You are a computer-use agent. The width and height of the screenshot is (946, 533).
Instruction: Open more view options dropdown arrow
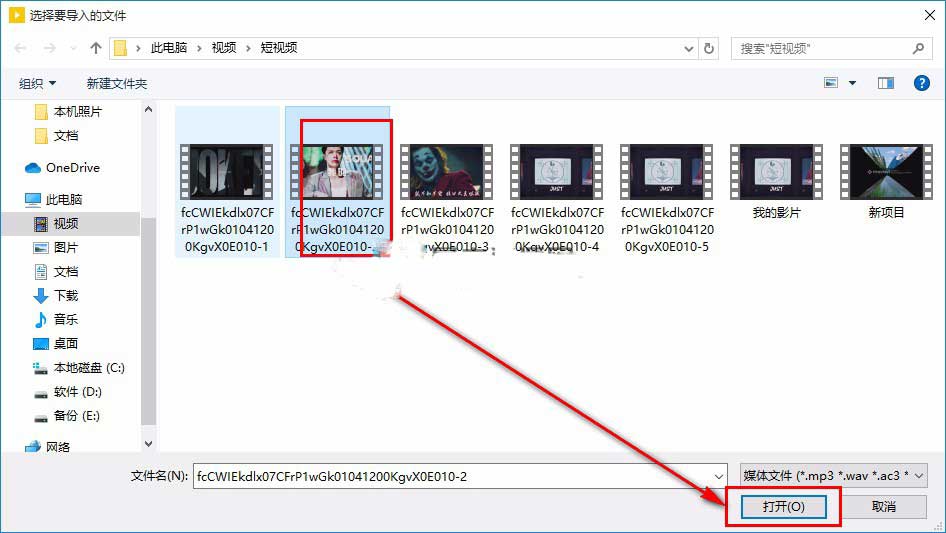[852, 83]
